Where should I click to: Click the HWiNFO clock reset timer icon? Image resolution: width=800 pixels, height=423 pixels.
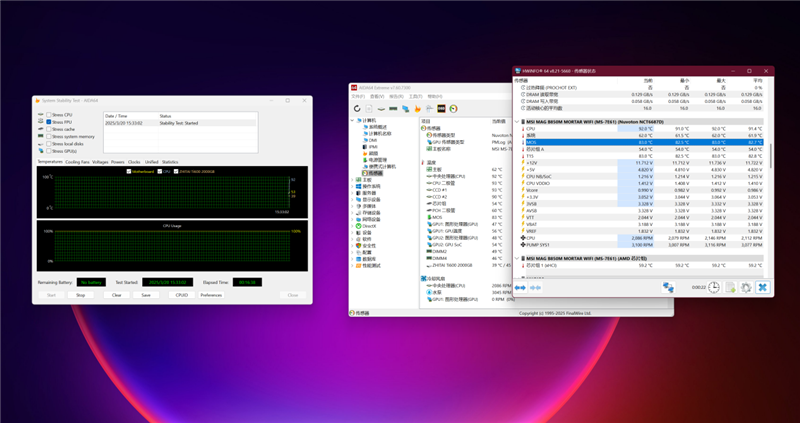(714, 288)
